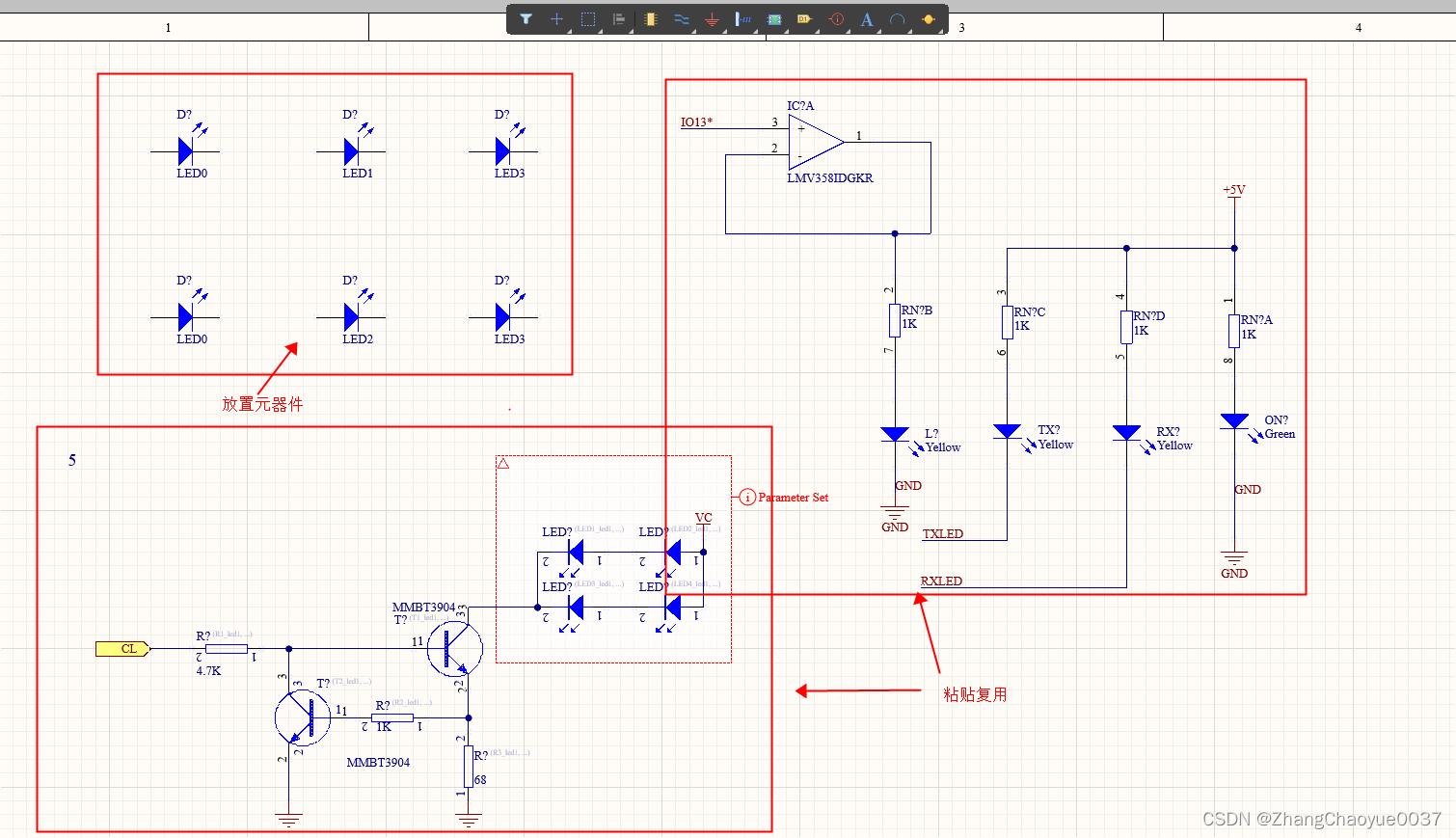Open the selection filter in the active bar
The width and height of the screenshot is (1456, 838).
tap(526, 19)
